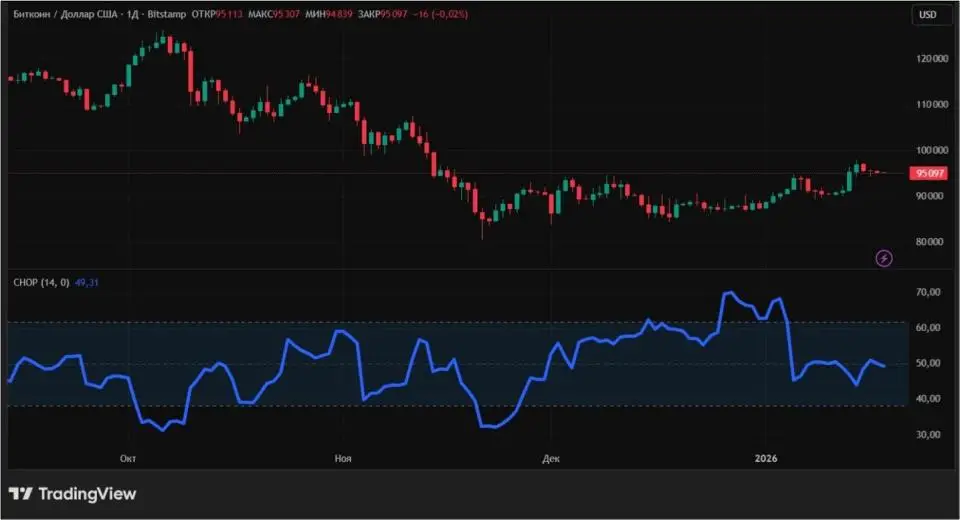Open the USD currency selector
This screenshot has height=520, width=960.
928,15
